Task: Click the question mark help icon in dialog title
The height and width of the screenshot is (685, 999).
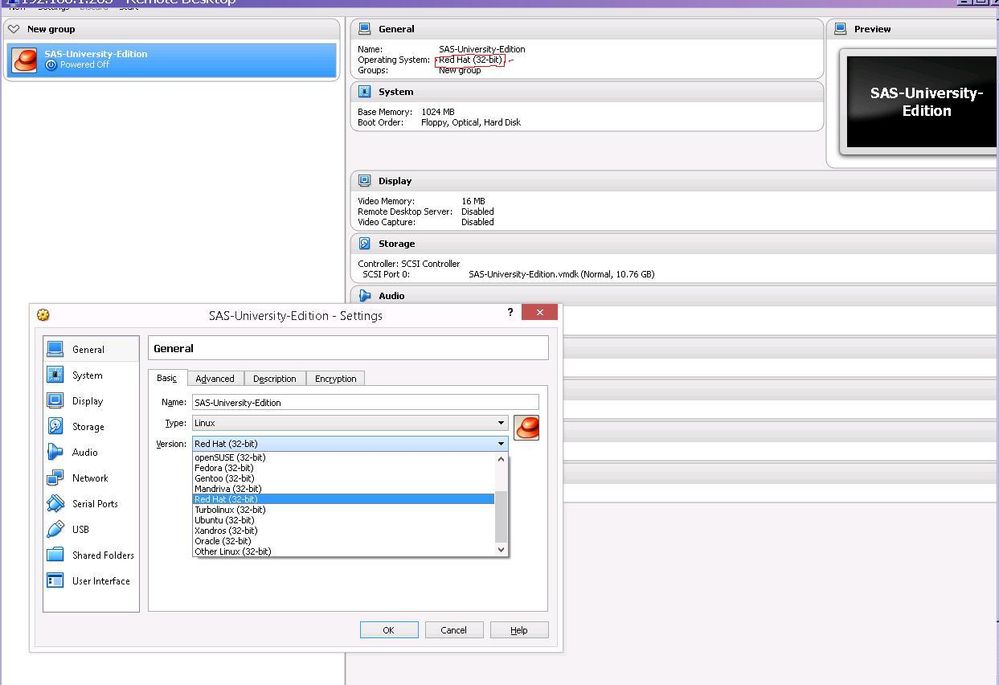Action: pos(510,312)
